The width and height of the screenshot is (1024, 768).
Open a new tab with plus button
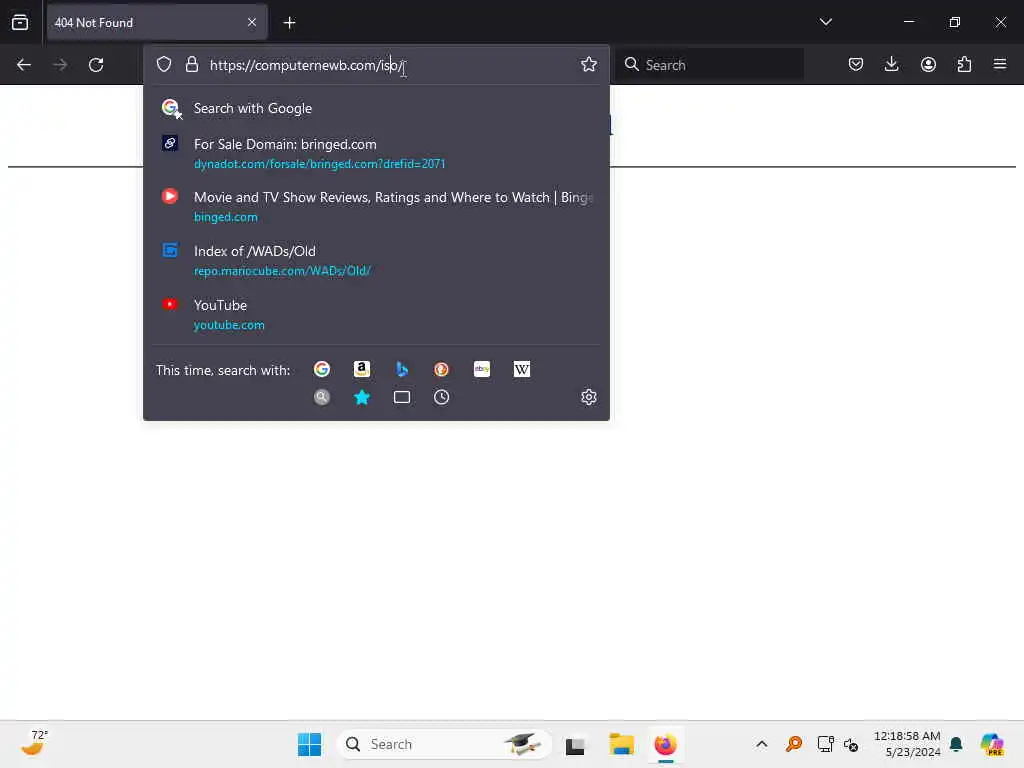(x=289, y=23)
